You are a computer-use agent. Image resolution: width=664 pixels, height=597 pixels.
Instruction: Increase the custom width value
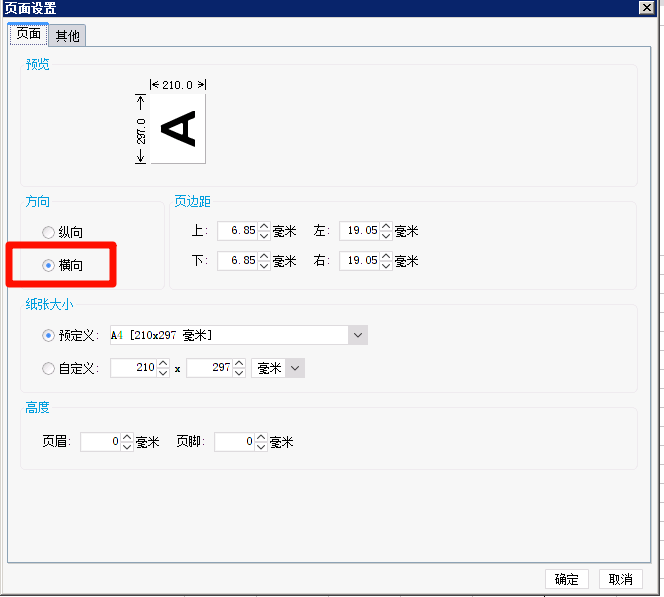pos(163,364)
